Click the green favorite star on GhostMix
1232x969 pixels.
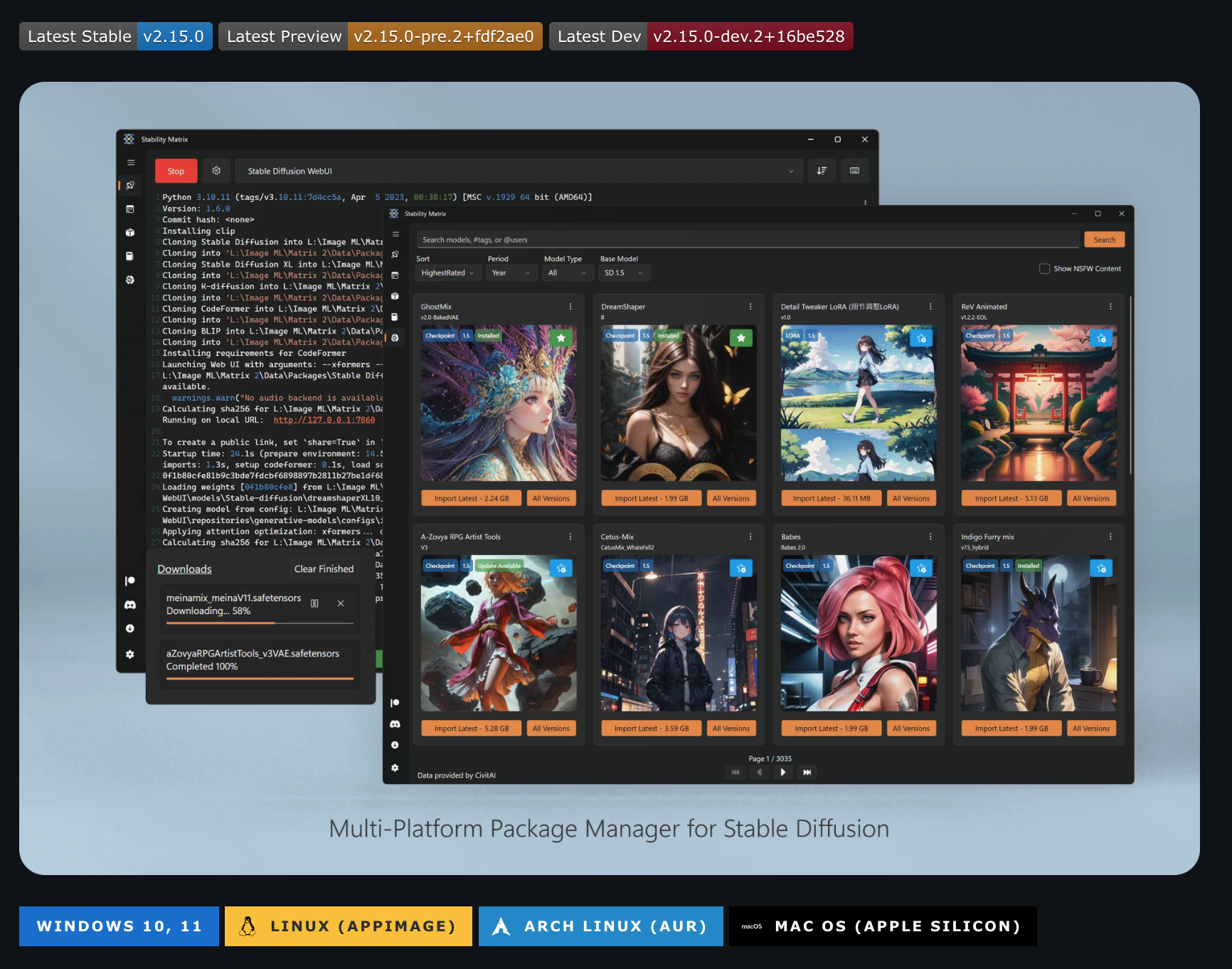tap(561, 338)
